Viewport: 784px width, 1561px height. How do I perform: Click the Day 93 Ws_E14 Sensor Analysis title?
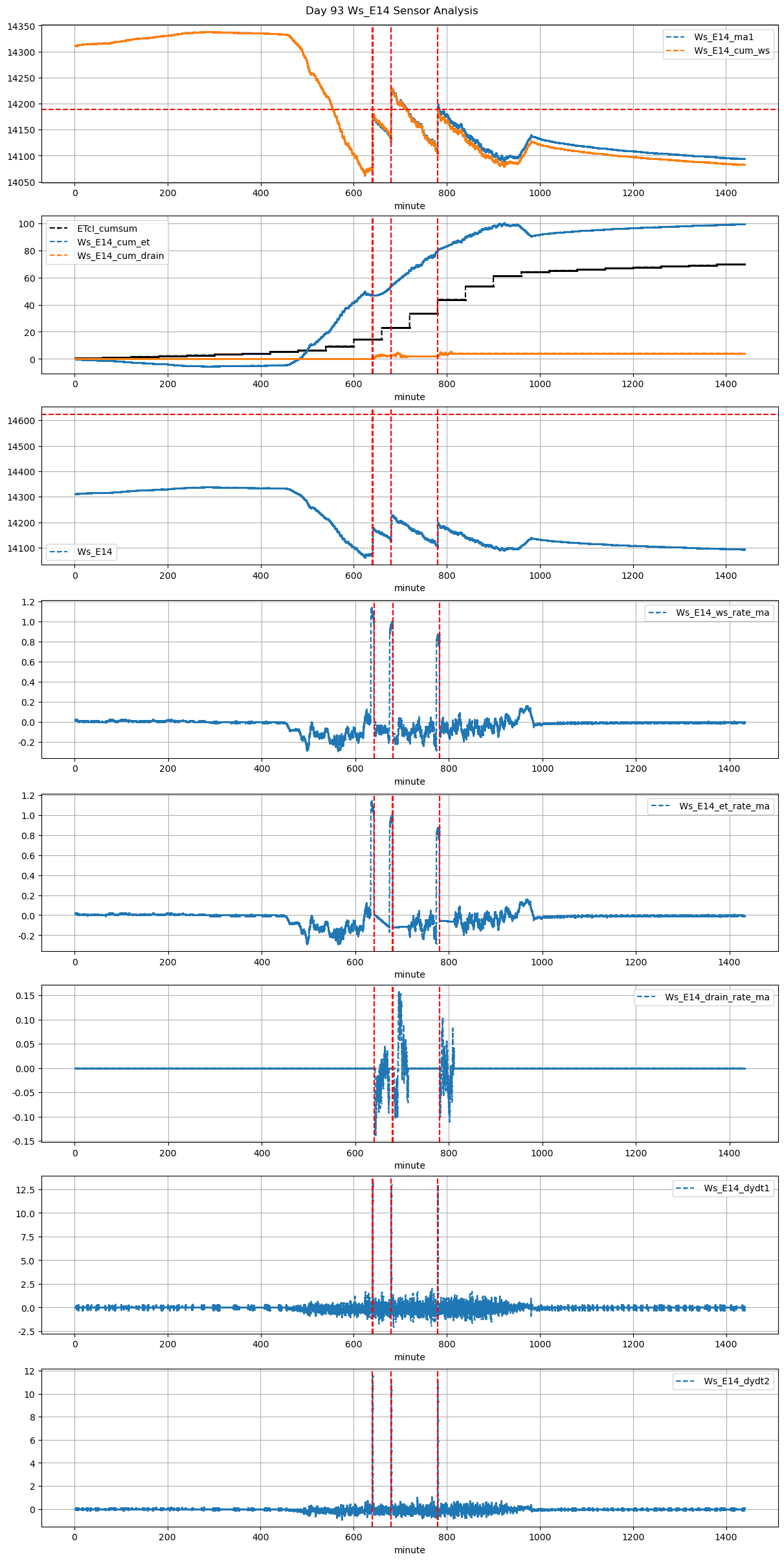click(392, 10)
